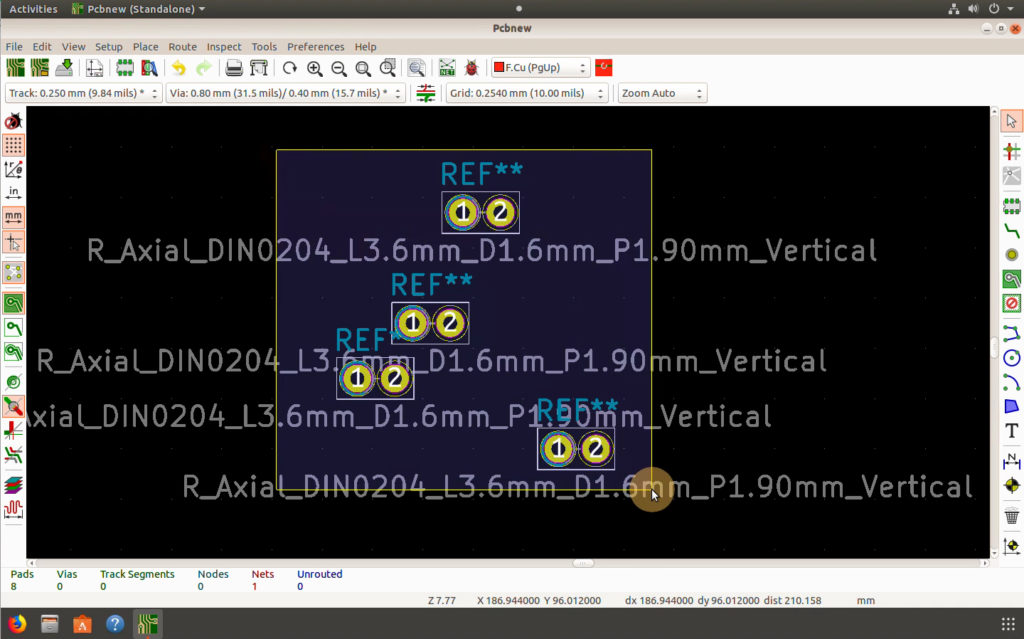Open the Zoom Auto dropdown

pyautogui.click(x=662, y=93)
